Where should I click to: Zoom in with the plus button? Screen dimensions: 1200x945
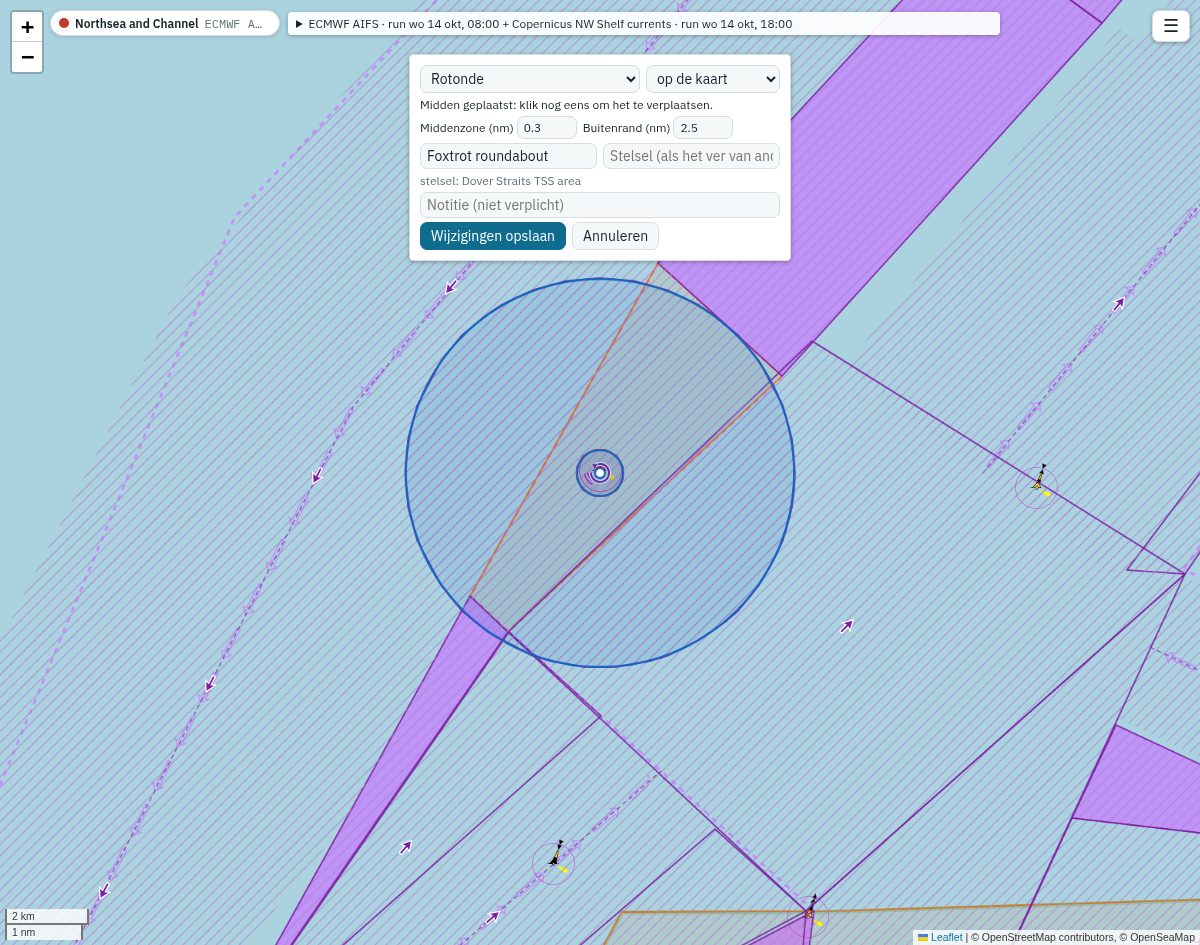[x=27, y=27]
